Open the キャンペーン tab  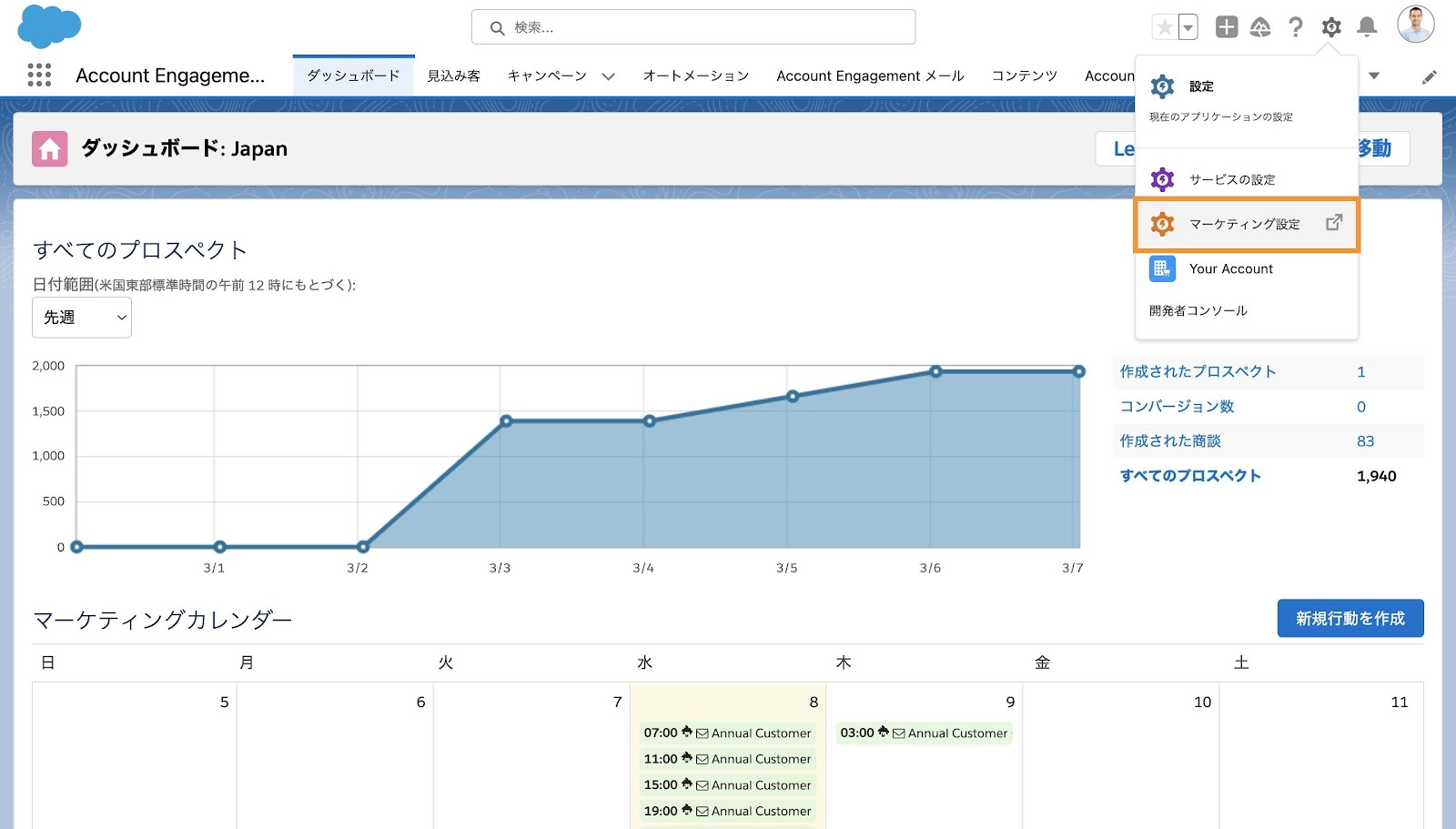pos(547,76)
